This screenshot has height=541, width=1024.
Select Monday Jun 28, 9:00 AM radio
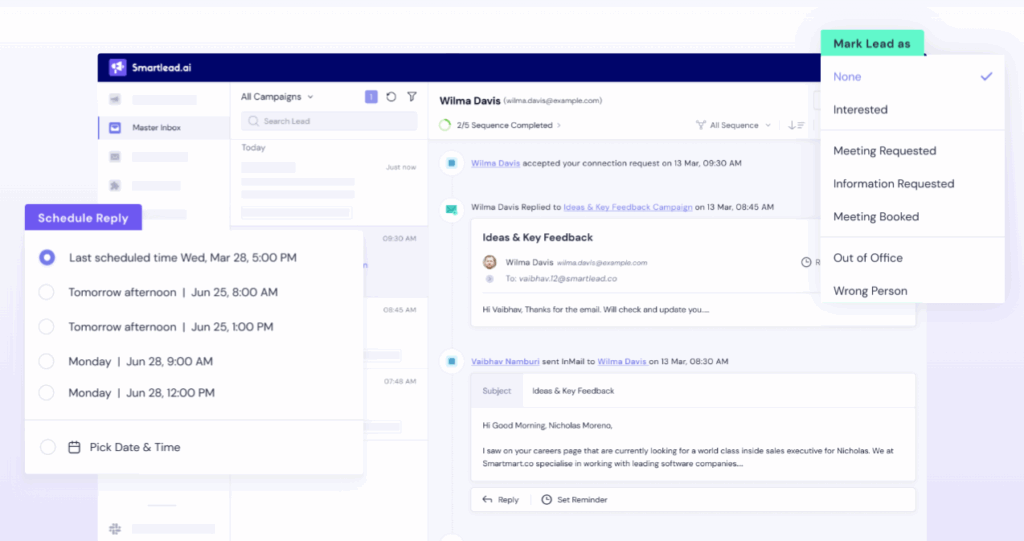pos(46,361)
